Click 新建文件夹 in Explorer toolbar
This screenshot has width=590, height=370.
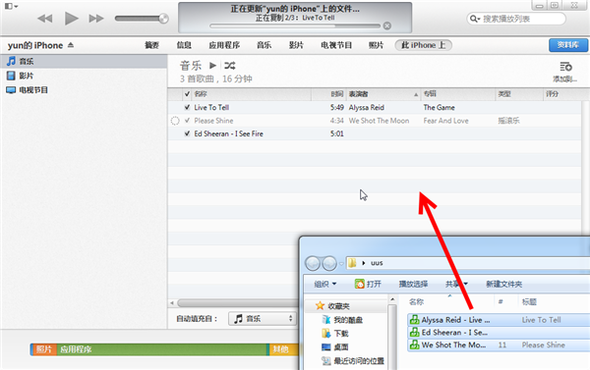504,284
